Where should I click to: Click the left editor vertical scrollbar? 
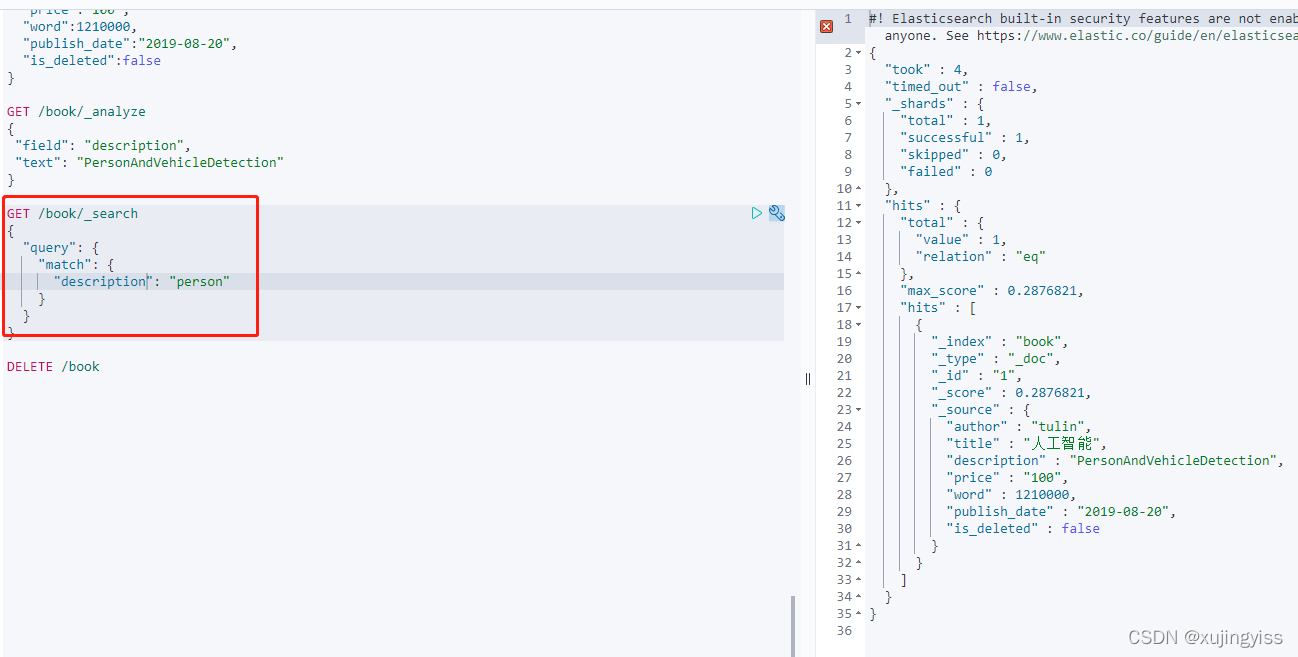coord(794,626)
